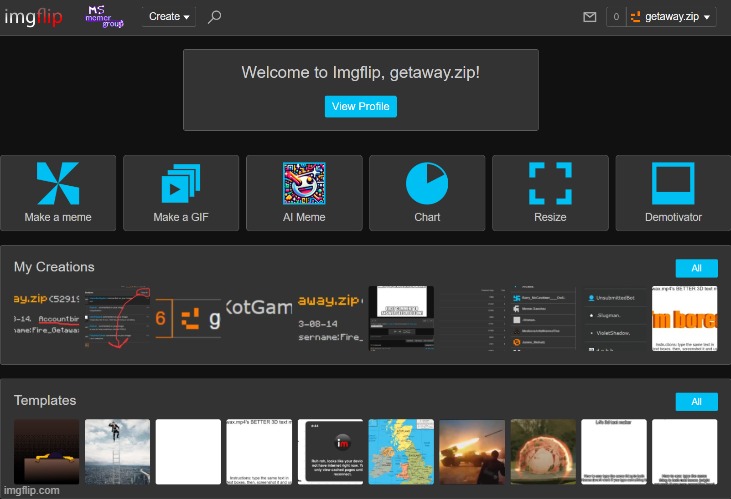Select the imgflip offline error template
Image resolution: width=731 pixels, height=499 pixels.
point(330,451)
